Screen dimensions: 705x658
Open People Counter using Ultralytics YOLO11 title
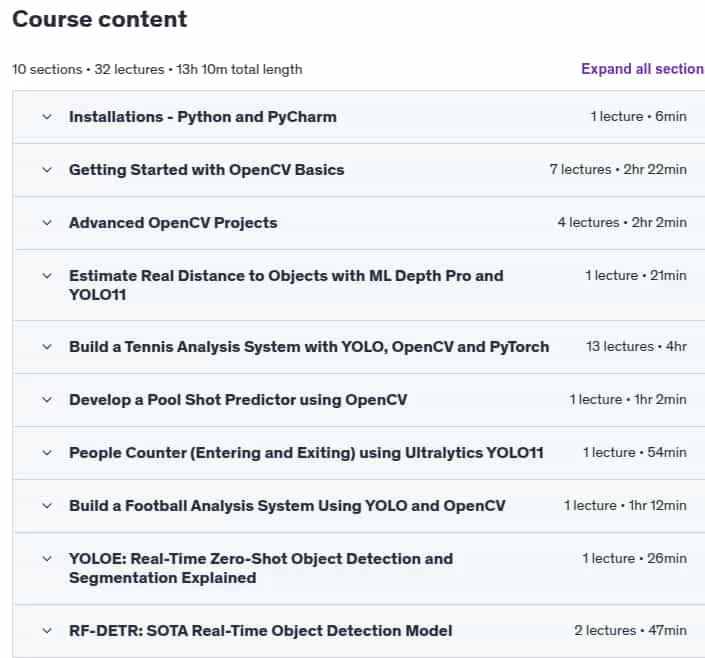click(x=306, y=452)
